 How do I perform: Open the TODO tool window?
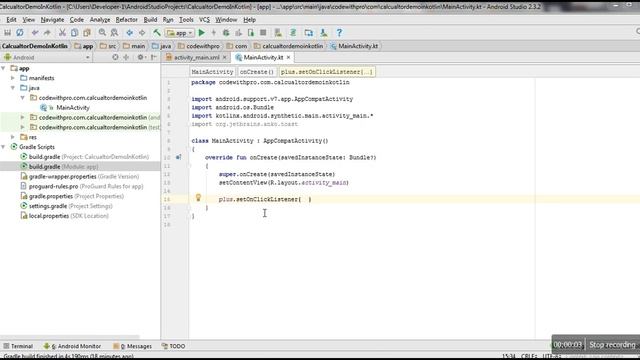tap(173, 346)
